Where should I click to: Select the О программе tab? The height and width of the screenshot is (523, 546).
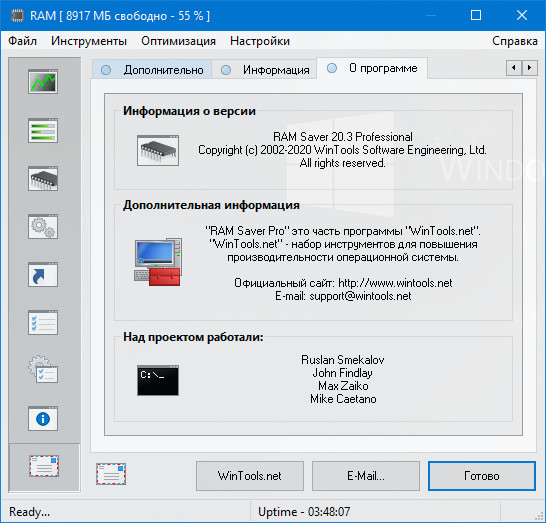[x=372, y=68]
